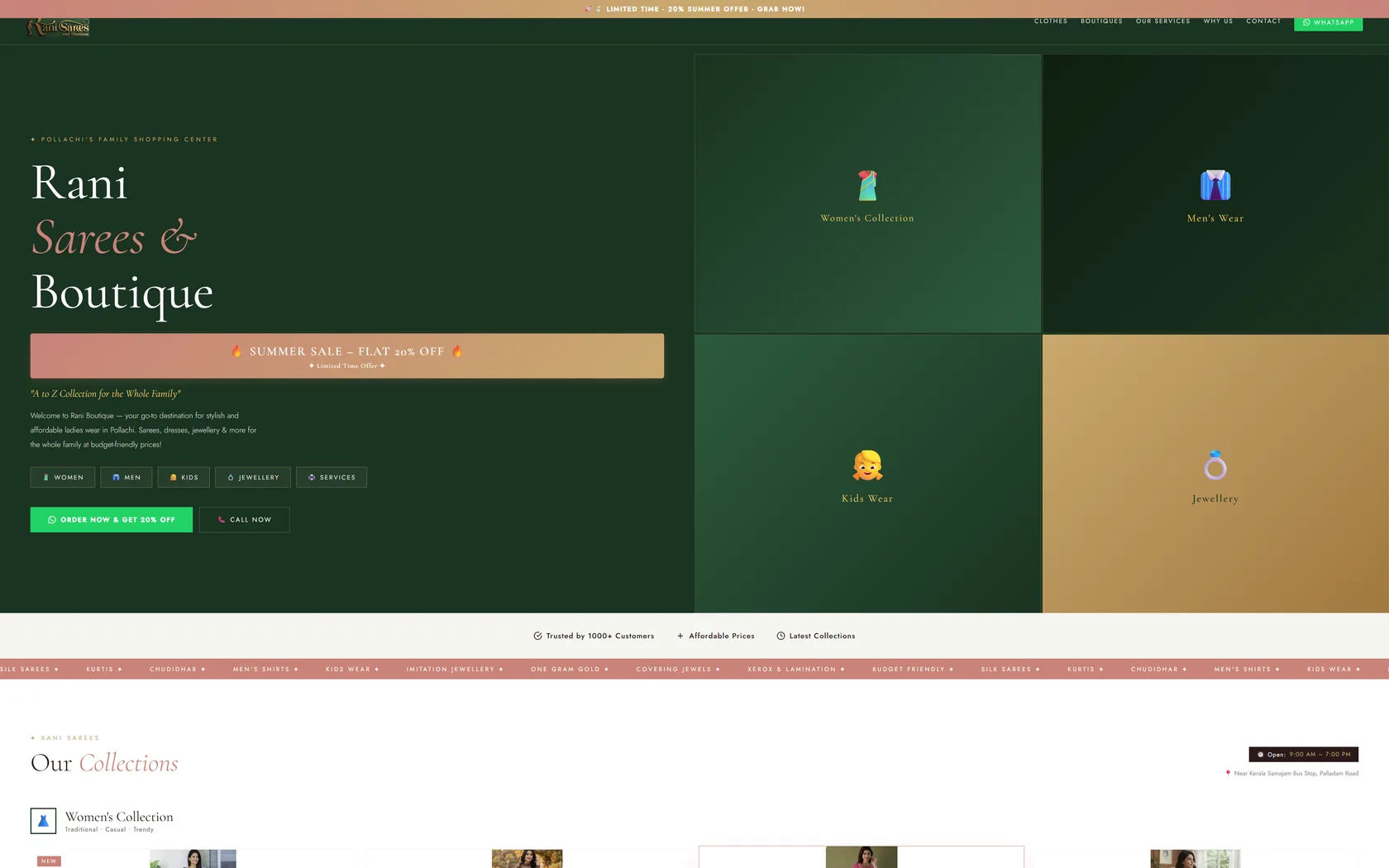This screenshot has width=1389, height=868.
Task: Select the Women category chip
Action: (63, 477)
